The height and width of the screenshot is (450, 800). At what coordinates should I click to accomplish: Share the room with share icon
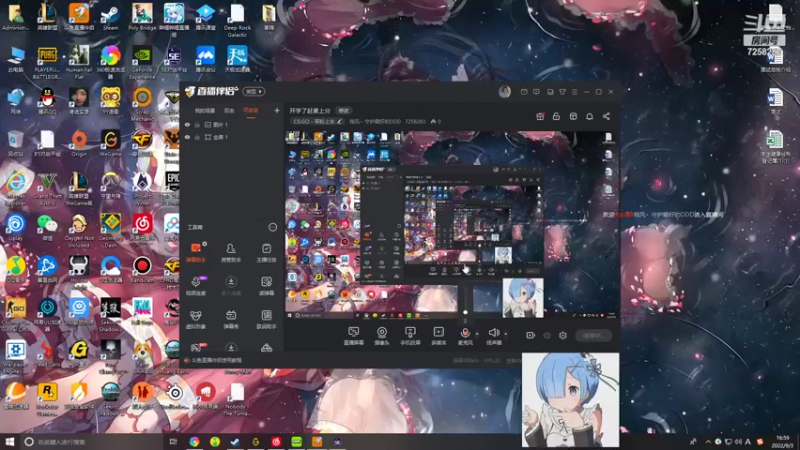click(x=606, y=116)
